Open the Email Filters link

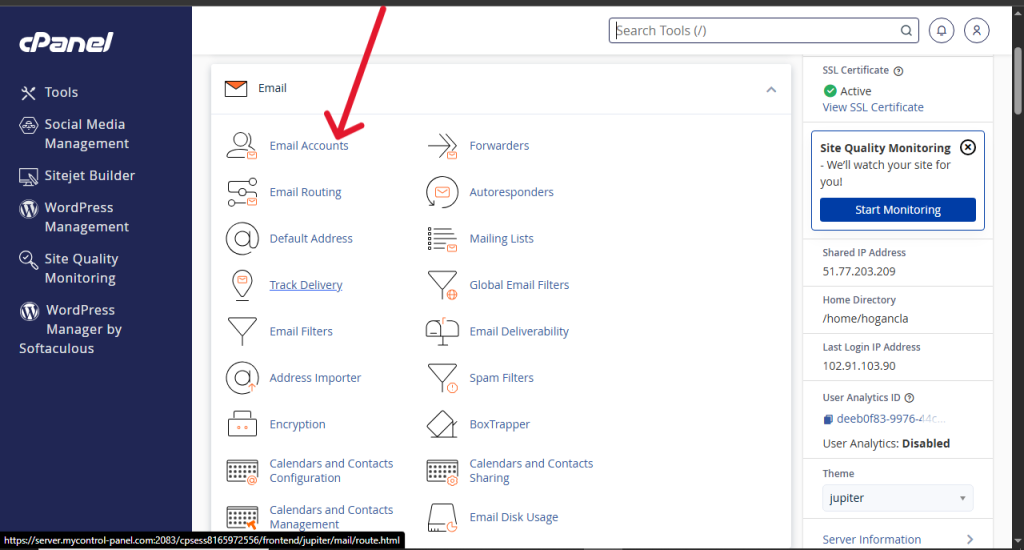[301, 331]
